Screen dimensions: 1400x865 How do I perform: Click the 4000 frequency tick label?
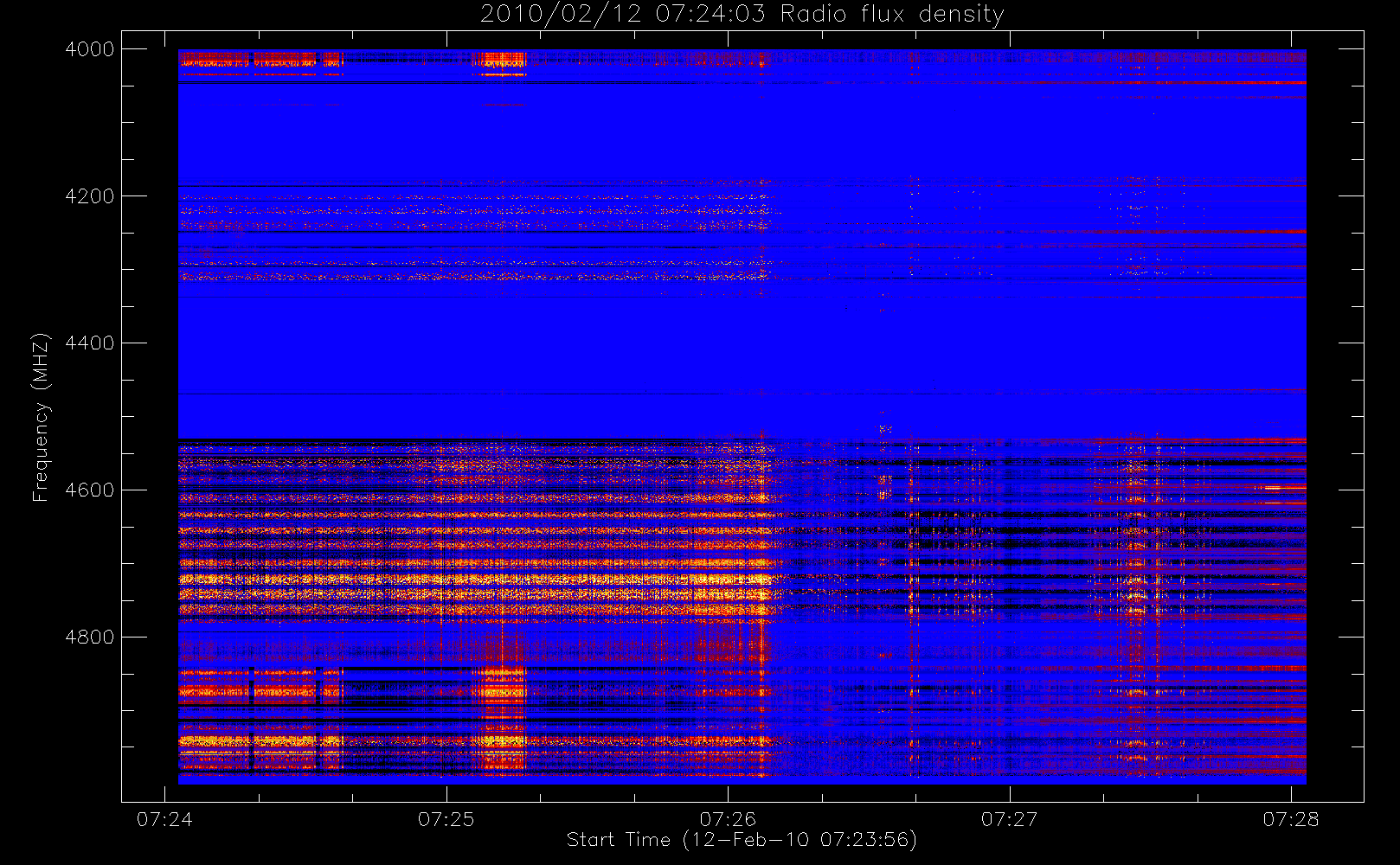pos(90,49)
